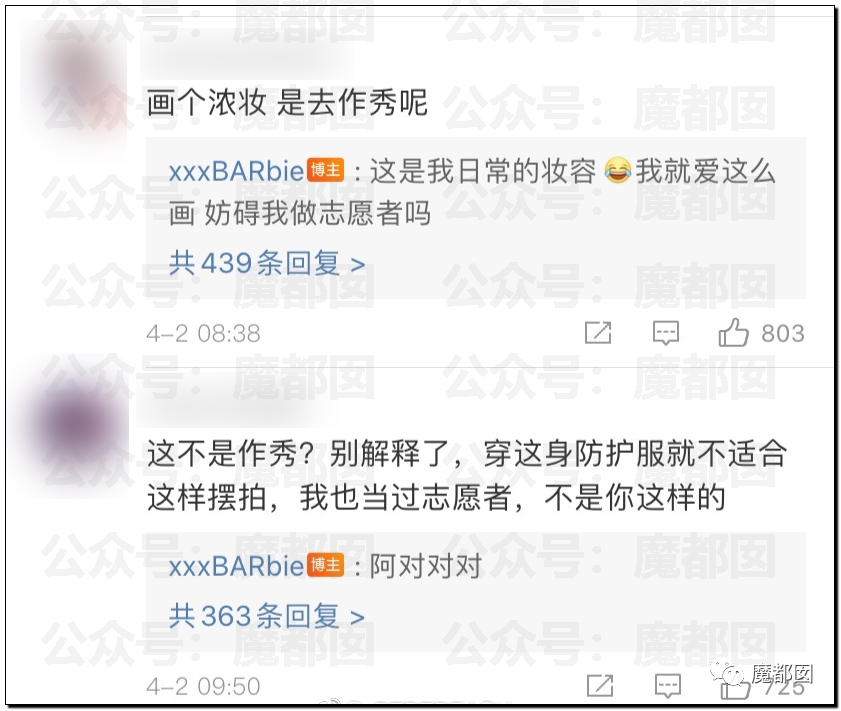Open xxxBARbie profile in first reply
This screenshot has width=841, height=711.
[237, 172]
